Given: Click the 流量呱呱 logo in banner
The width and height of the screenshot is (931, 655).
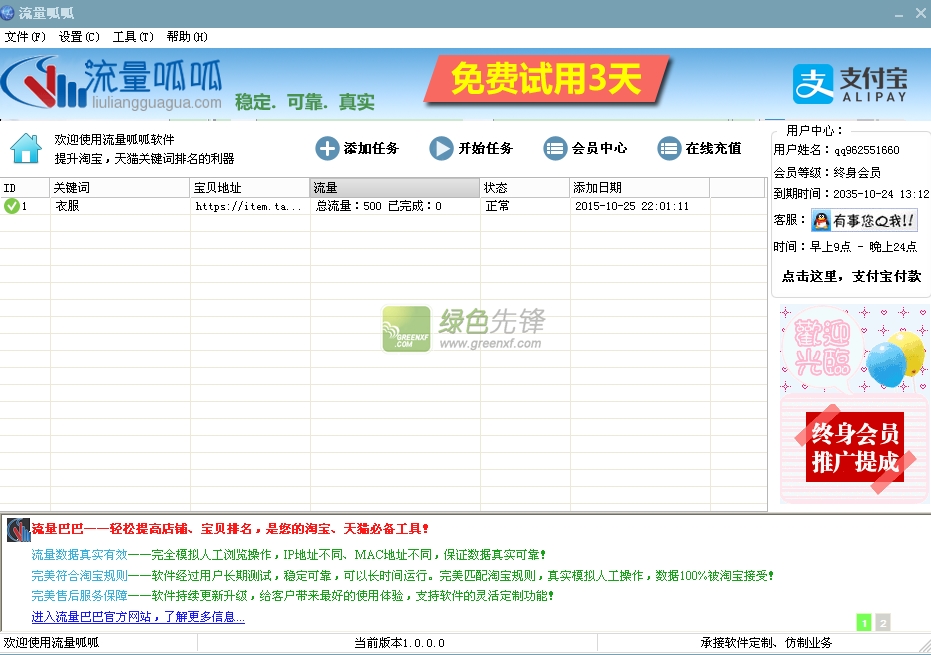Looking at the screenshot, I should click(112, 84).
